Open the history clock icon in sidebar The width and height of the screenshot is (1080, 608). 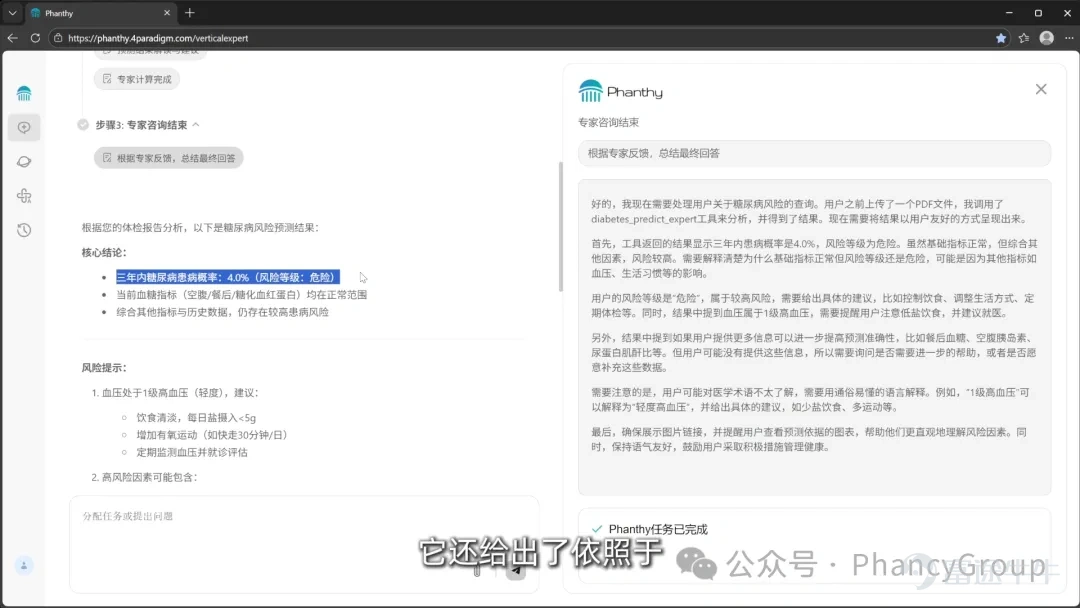[24, 230]
